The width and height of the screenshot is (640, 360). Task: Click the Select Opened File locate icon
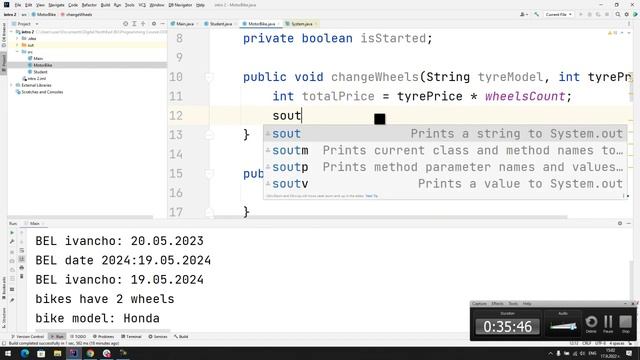tap(125, 24)
